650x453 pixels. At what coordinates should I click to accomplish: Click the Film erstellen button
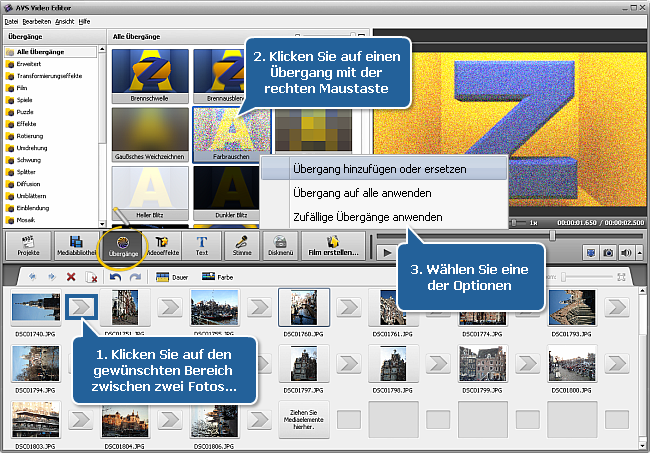[331, 244]
